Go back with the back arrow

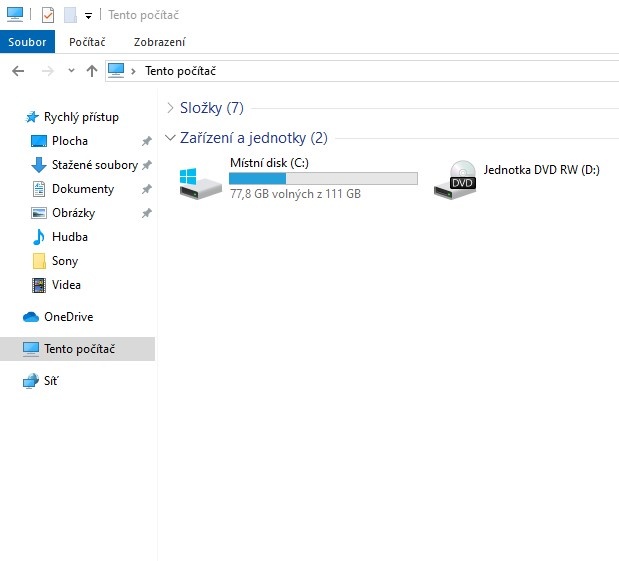click(18, 71)
